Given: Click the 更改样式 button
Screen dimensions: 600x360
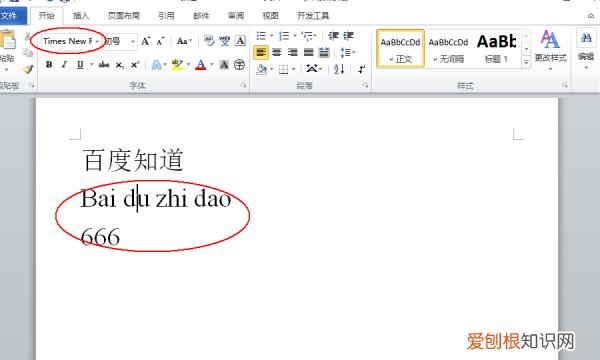Looking at the screenshot, I should [x=550, y=50].
